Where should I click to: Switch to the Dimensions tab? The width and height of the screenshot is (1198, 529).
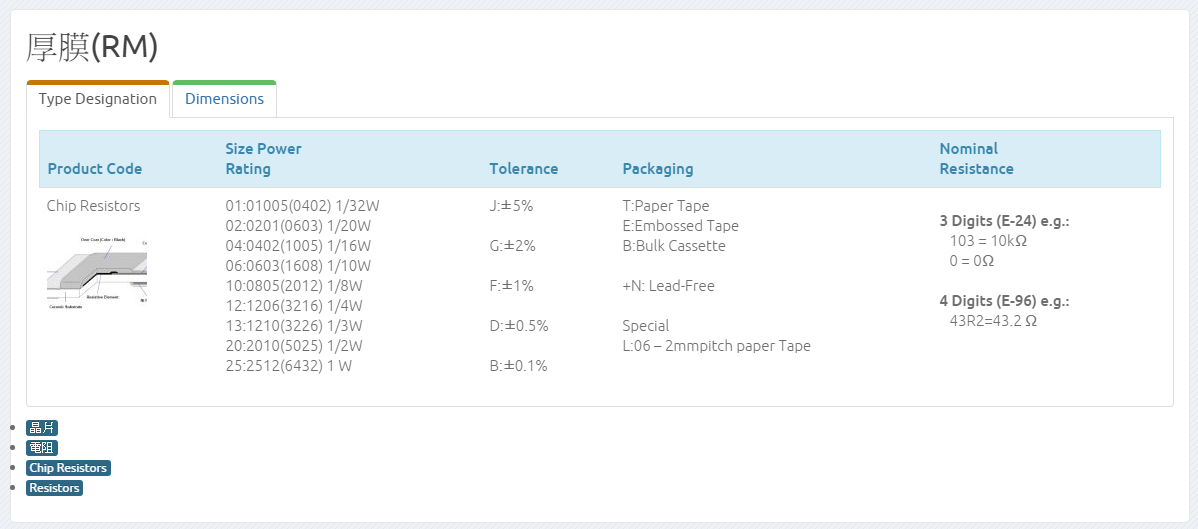[x=224, y=99]
